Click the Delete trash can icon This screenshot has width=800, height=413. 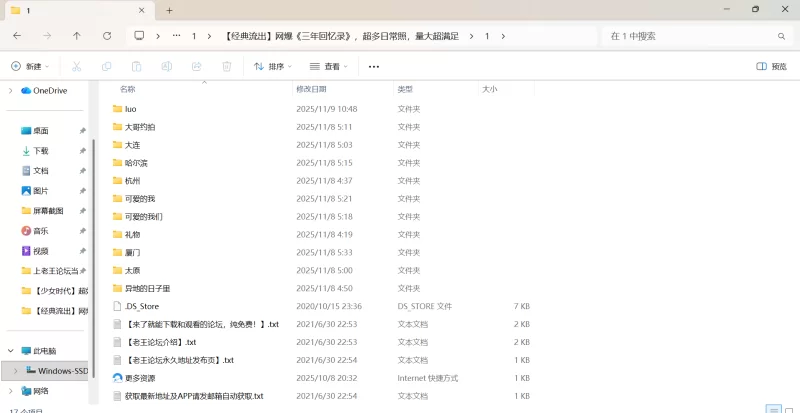[227, 67]
